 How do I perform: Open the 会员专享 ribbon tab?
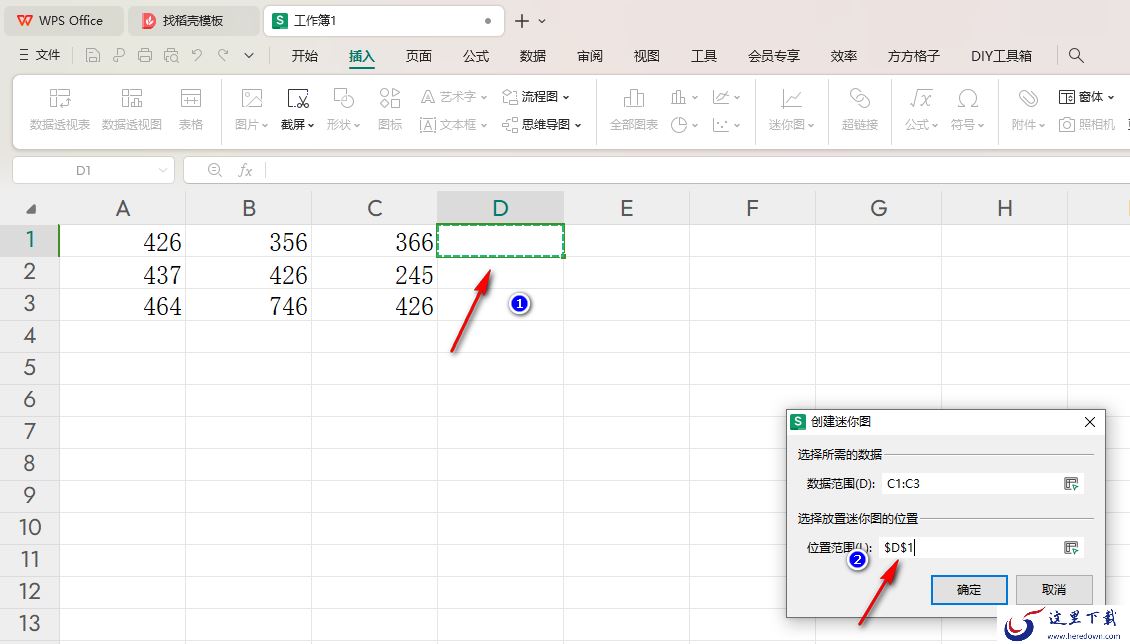[x=774, y=56]
